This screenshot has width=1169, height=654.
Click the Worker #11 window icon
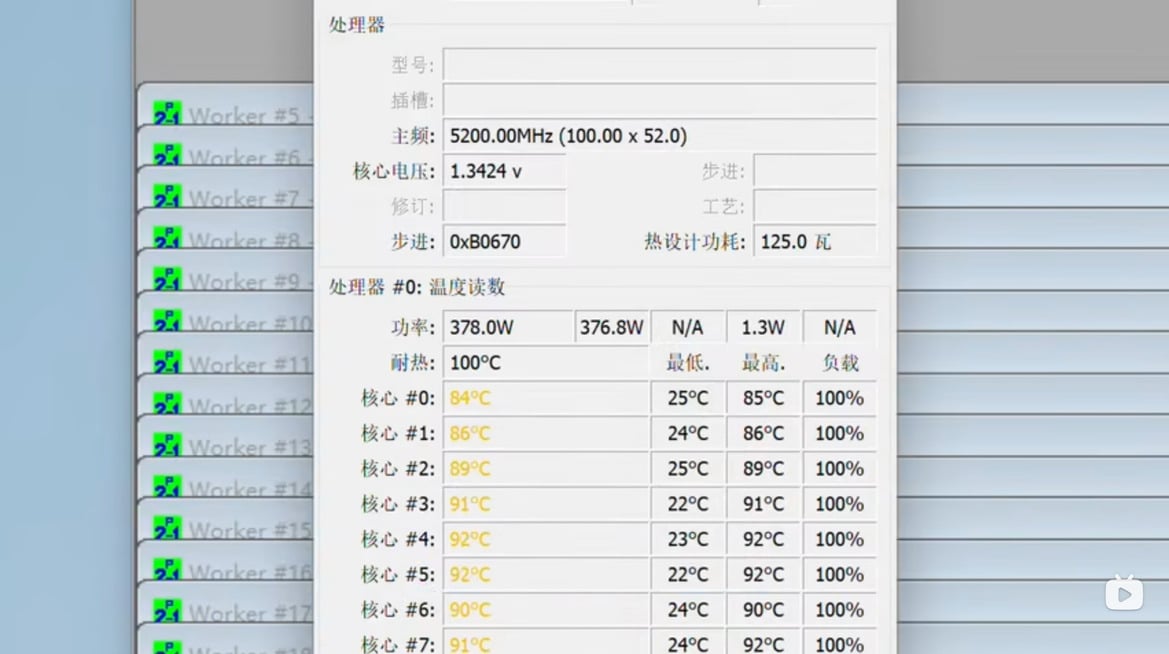[x=167, y=362]
